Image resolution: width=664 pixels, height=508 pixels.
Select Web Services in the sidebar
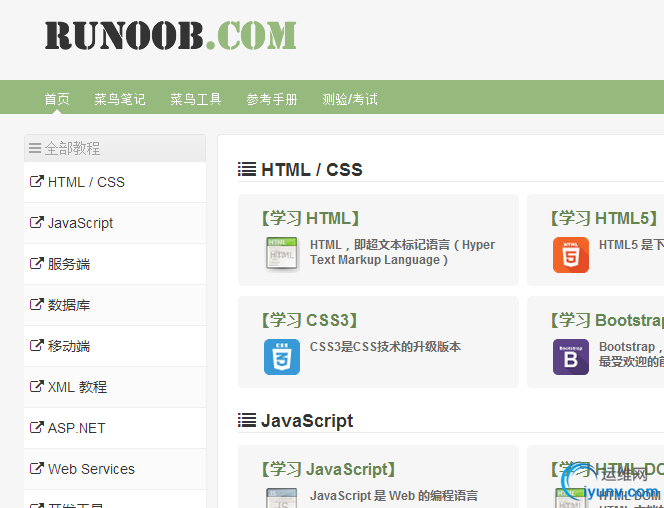(x=115, y=469)
